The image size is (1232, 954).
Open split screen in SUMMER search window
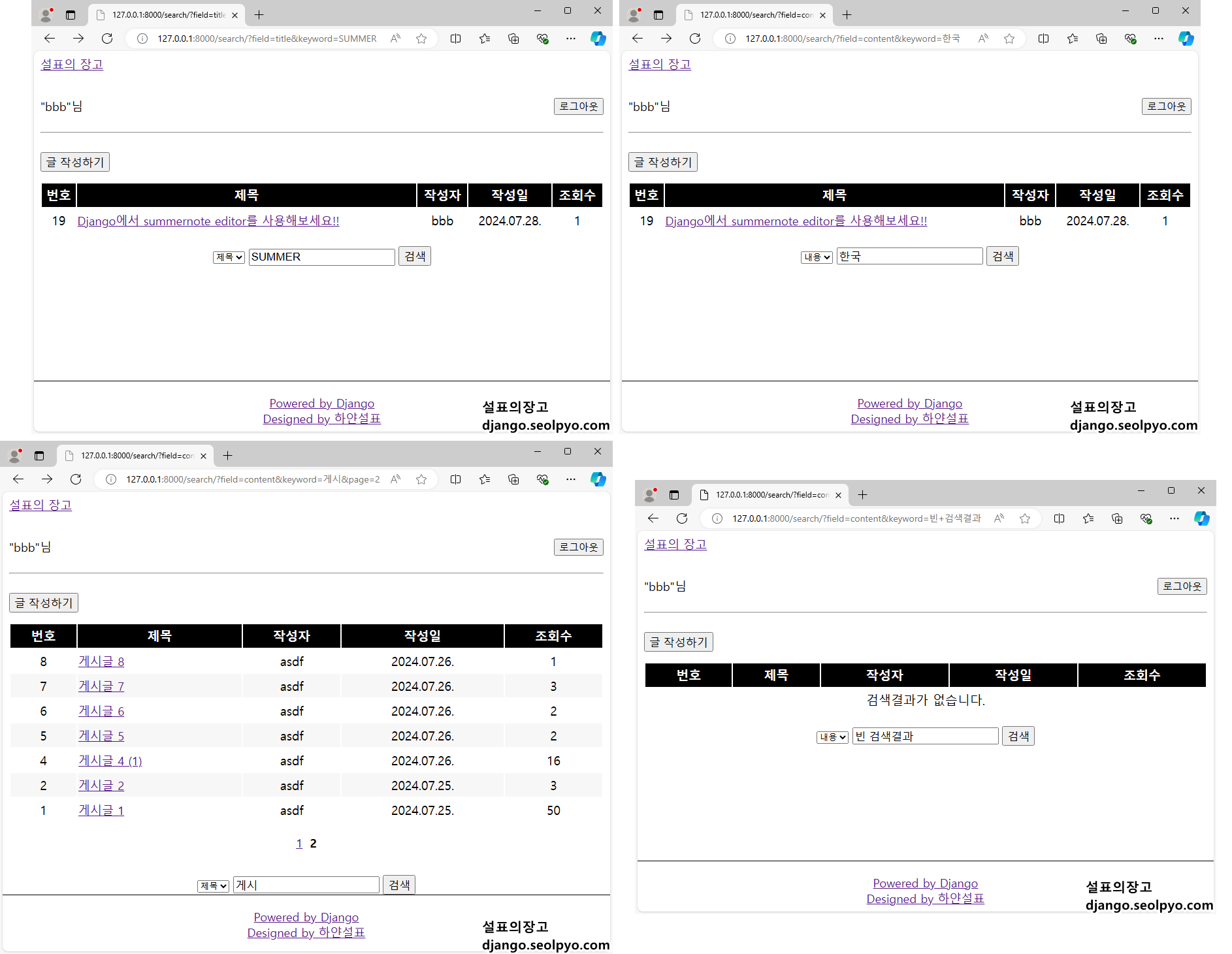click(x=455, y=39)
